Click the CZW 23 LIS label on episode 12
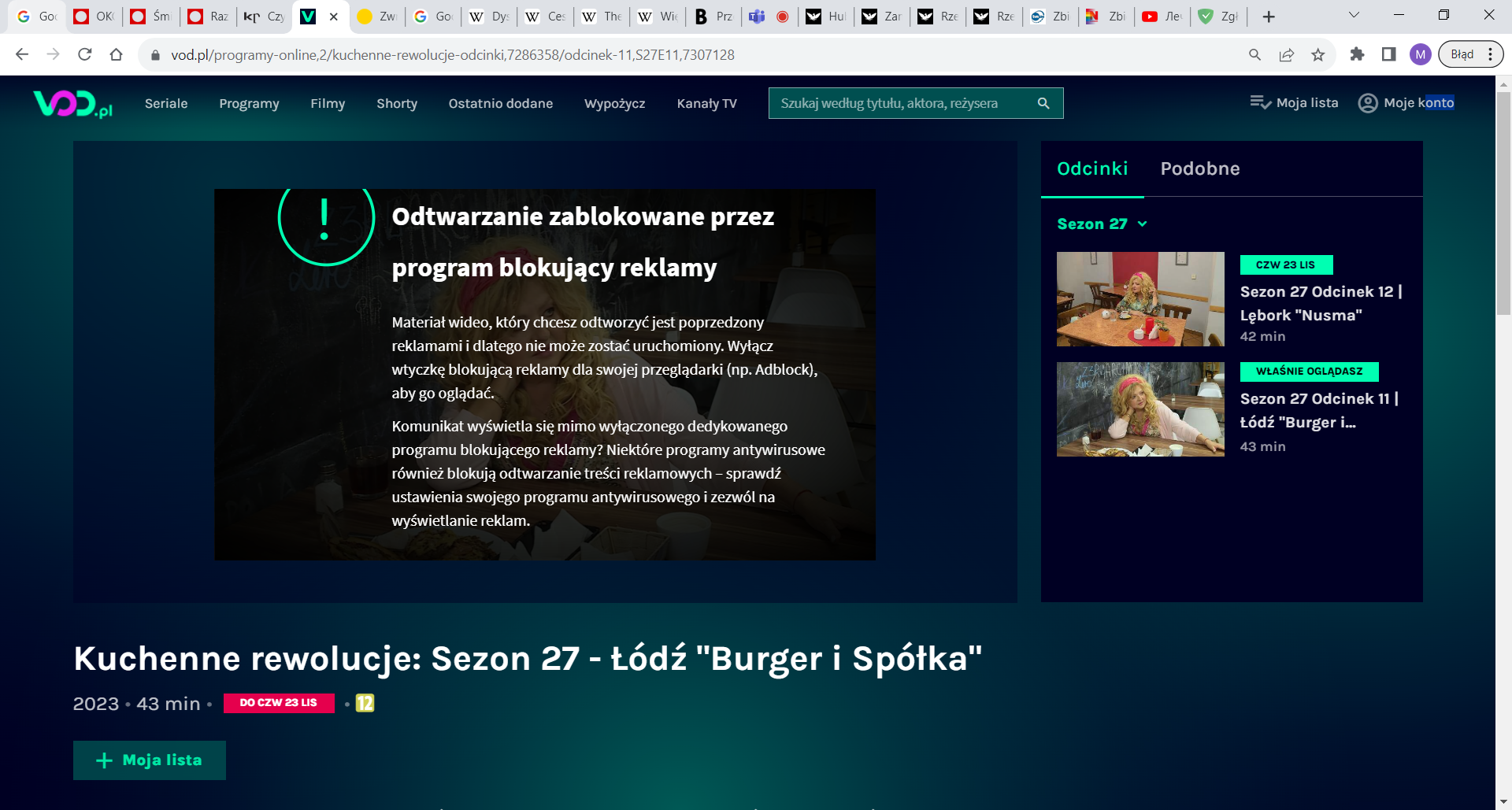1512x810 pixels. [x=1286, y=264]
